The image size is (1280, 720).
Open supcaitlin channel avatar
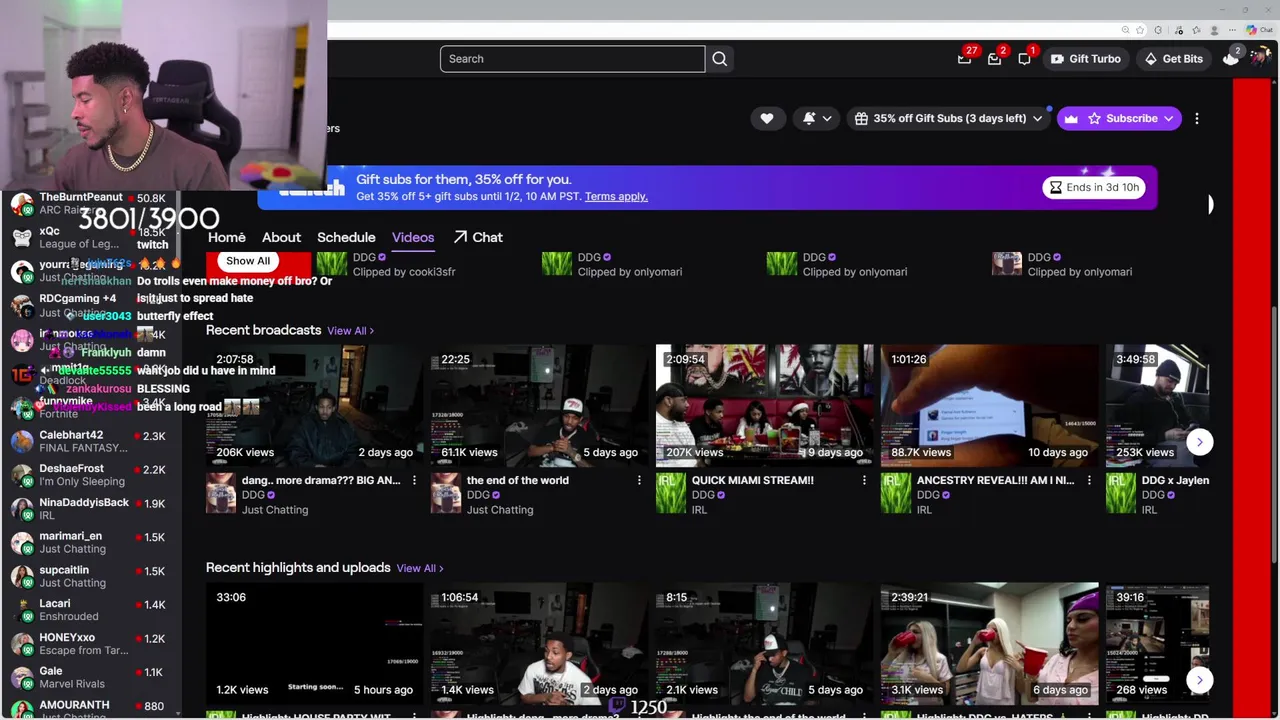coord(21,577)
